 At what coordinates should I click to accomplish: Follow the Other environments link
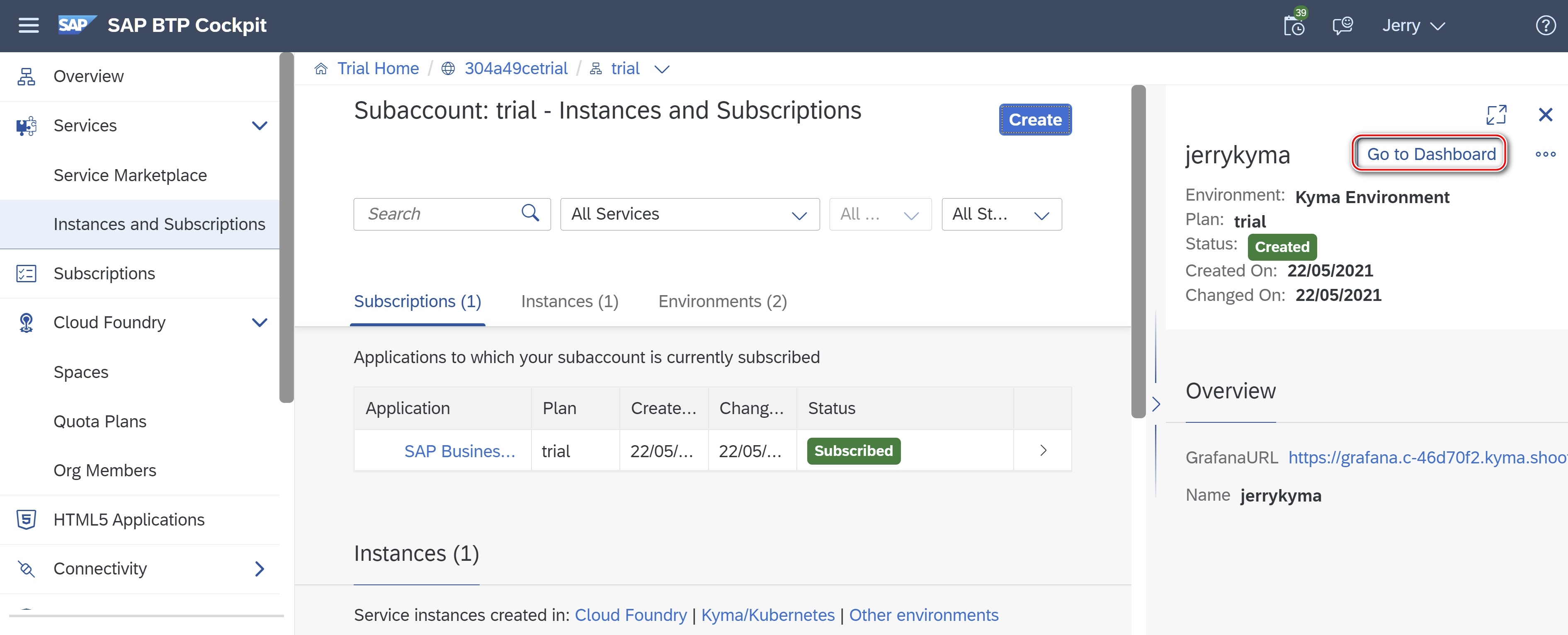(x=923, y=615)
